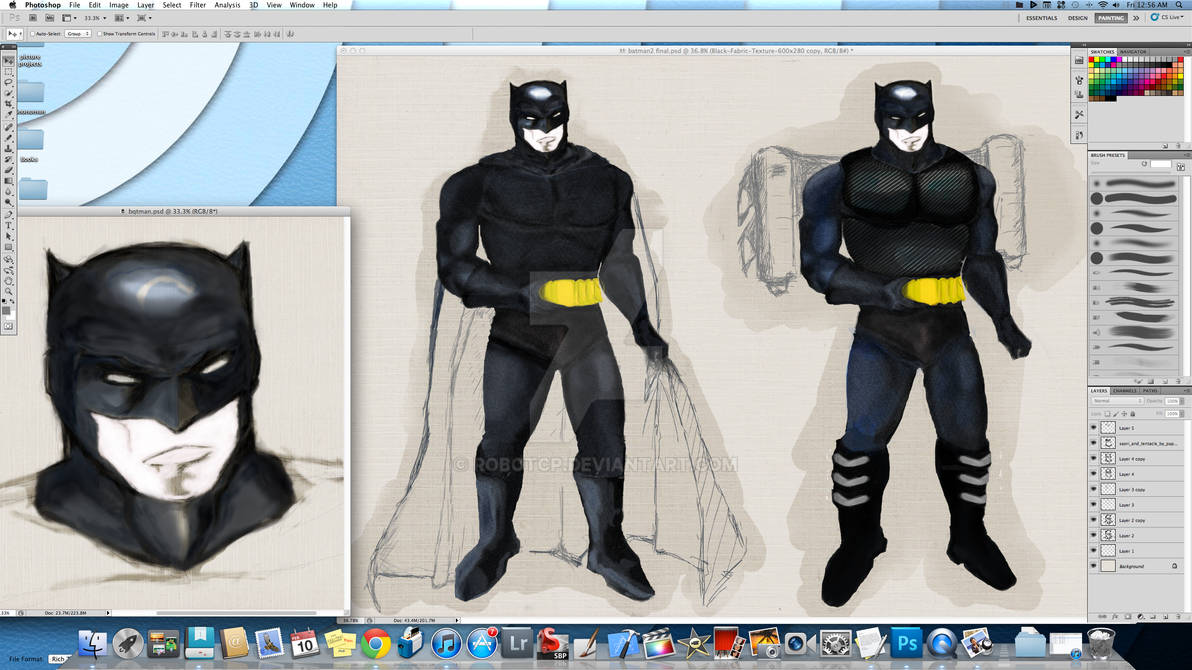1192x670 pixels.
Task: Select the Rectangular Marquee tool
Action: pos(8,71)
